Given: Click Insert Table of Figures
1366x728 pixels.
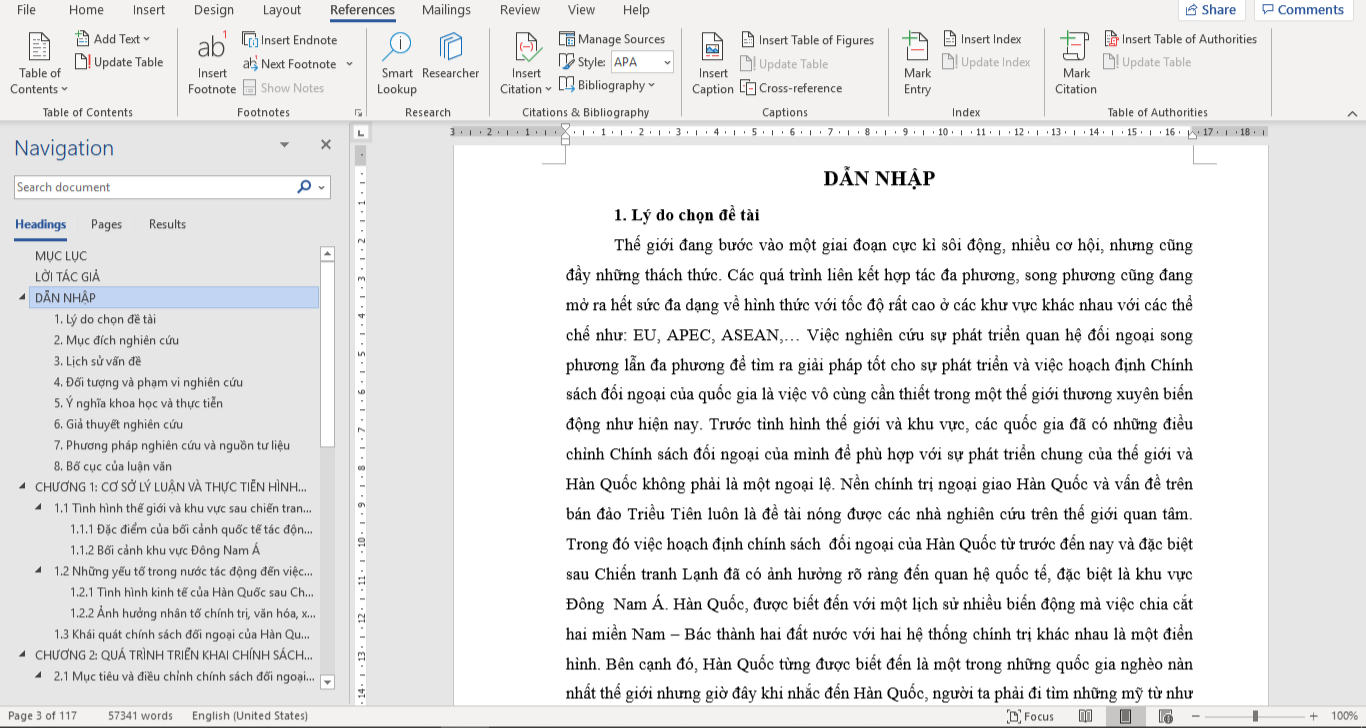Looking at the screenshot, I should click(x=808, y=40).
